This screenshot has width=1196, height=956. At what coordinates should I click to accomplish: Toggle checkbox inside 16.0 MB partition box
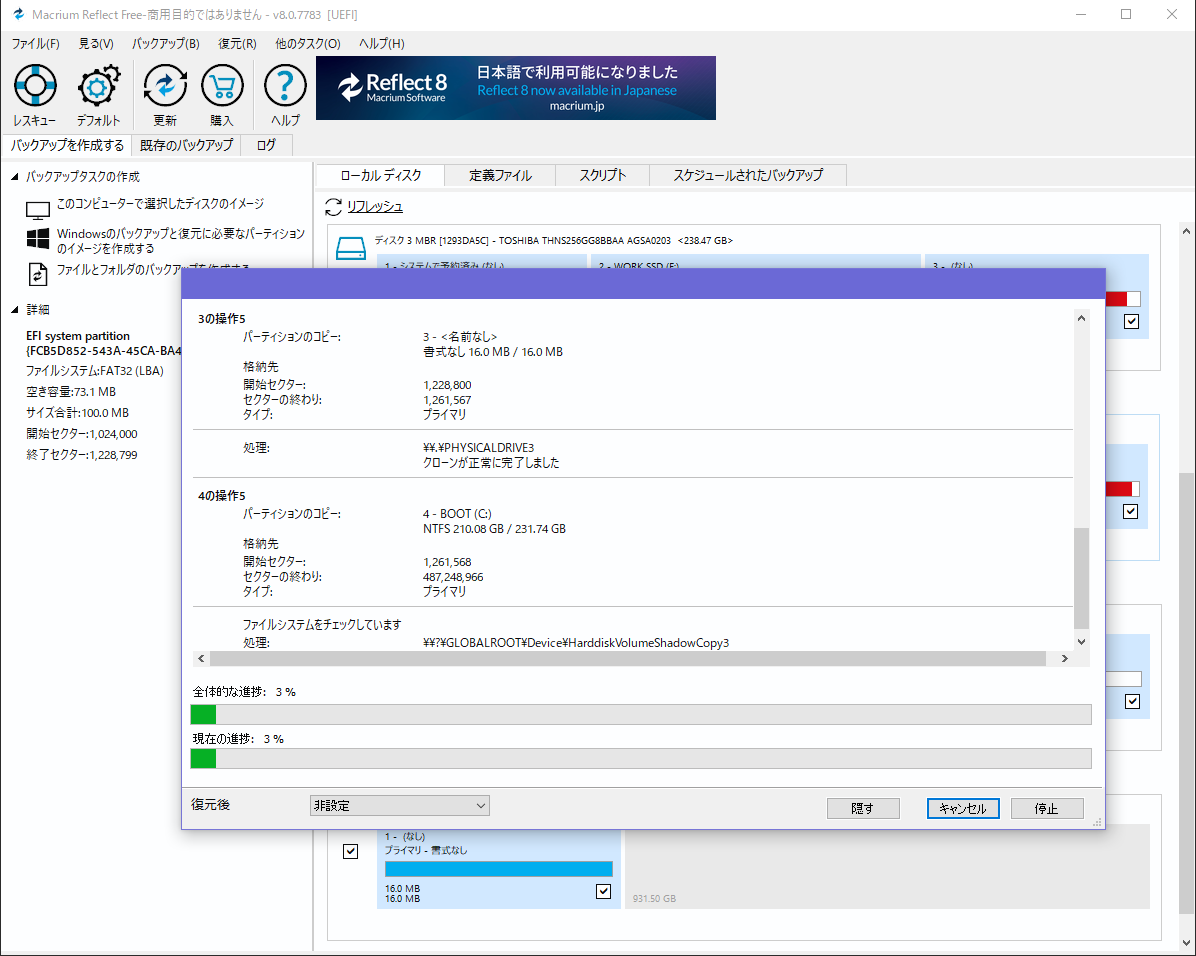click(x=603, y=891)
